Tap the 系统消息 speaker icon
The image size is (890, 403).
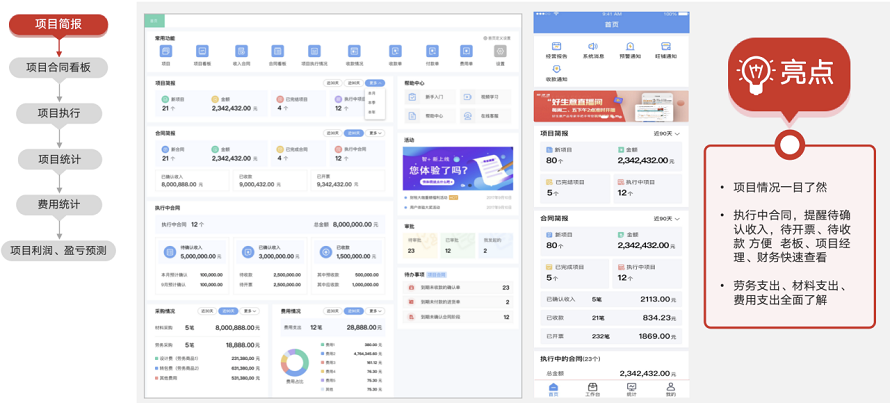[593, 46]
